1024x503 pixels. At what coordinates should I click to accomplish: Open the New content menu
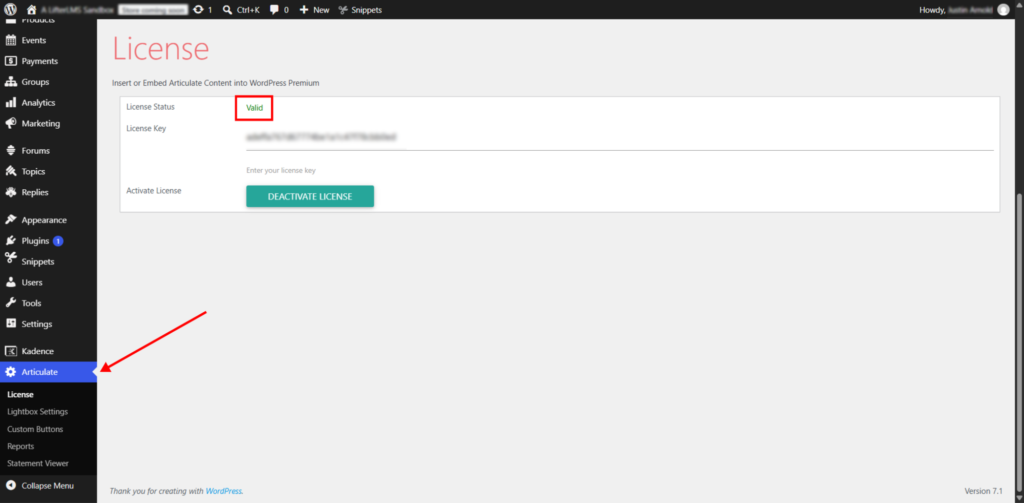(314, 10)
